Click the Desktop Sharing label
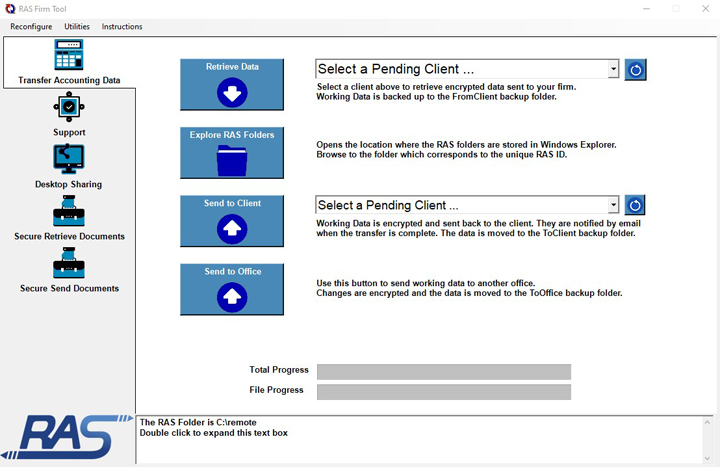Screen dimensions: 720x467 (68, 184)
